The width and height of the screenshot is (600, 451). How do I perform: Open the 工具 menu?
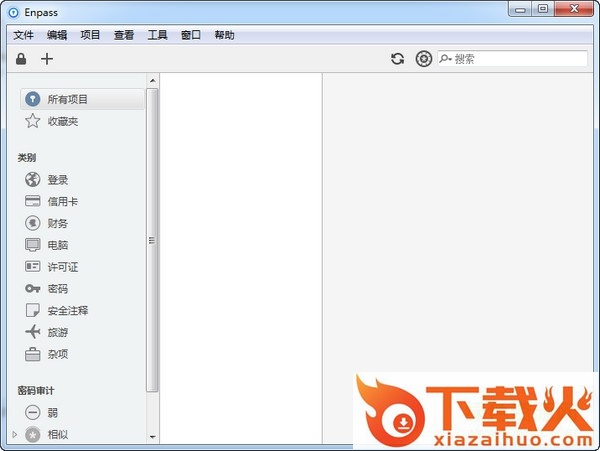[157, 35]
